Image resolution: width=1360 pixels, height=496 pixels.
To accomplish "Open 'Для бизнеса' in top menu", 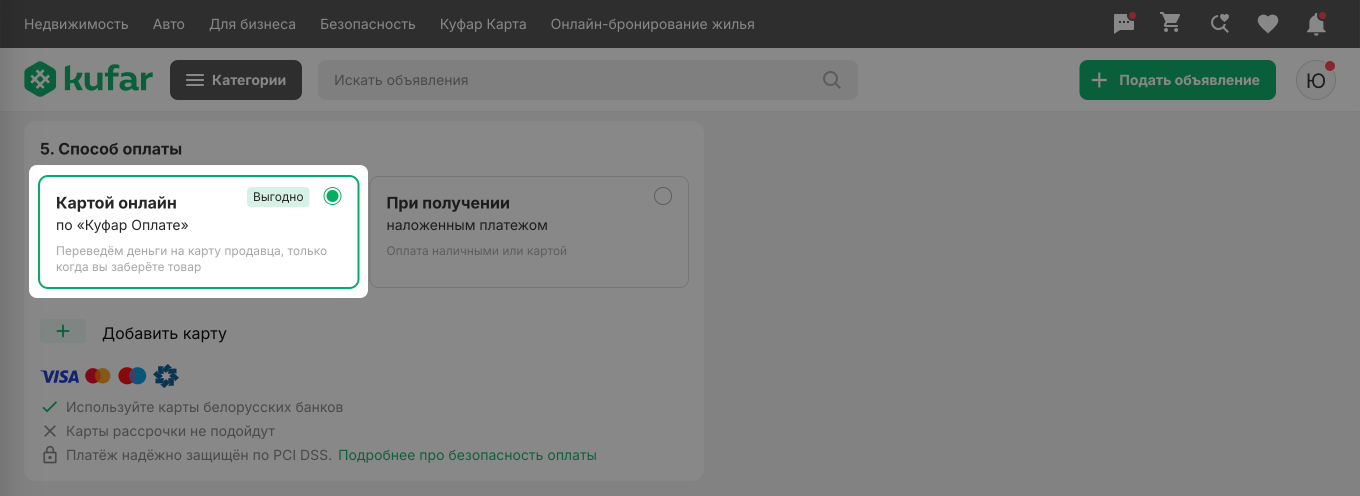I will (x=252, y=24).
